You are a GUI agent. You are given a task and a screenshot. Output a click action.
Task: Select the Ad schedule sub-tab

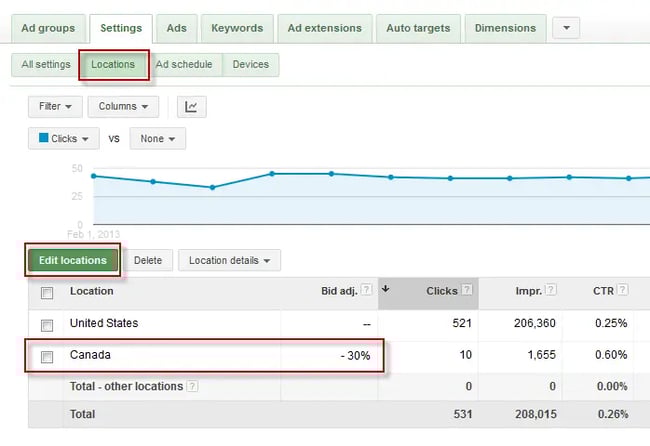[184, 65]
